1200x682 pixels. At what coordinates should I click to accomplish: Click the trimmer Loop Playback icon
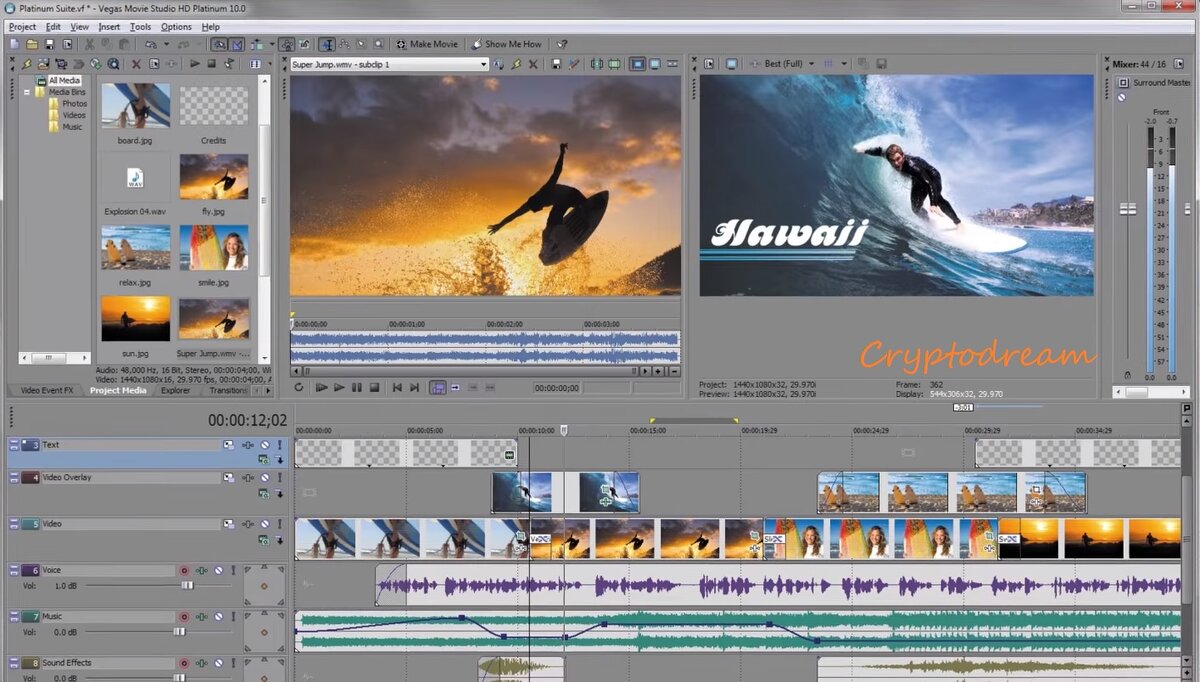298,387
